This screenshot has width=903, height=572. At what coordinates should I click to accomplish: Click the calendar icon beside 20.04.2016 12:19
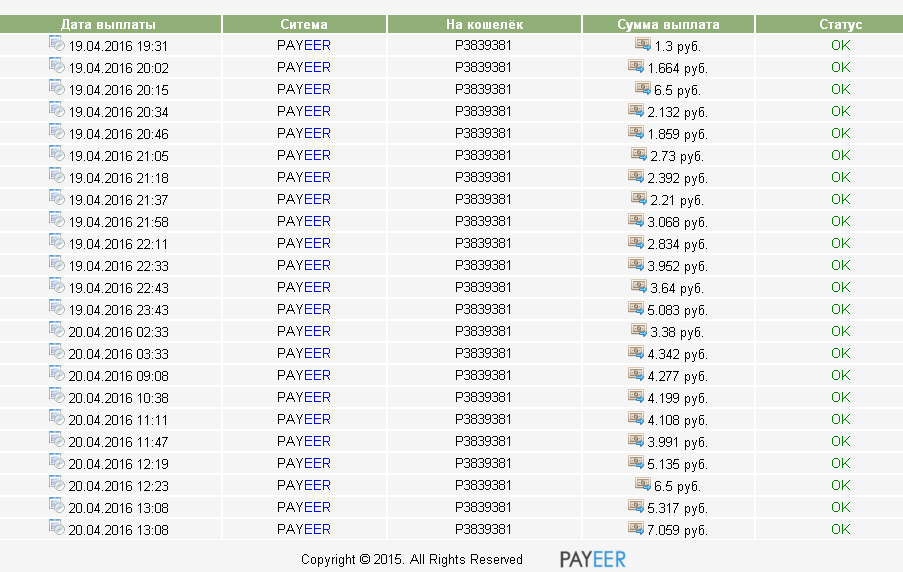(x=57, y=462)
